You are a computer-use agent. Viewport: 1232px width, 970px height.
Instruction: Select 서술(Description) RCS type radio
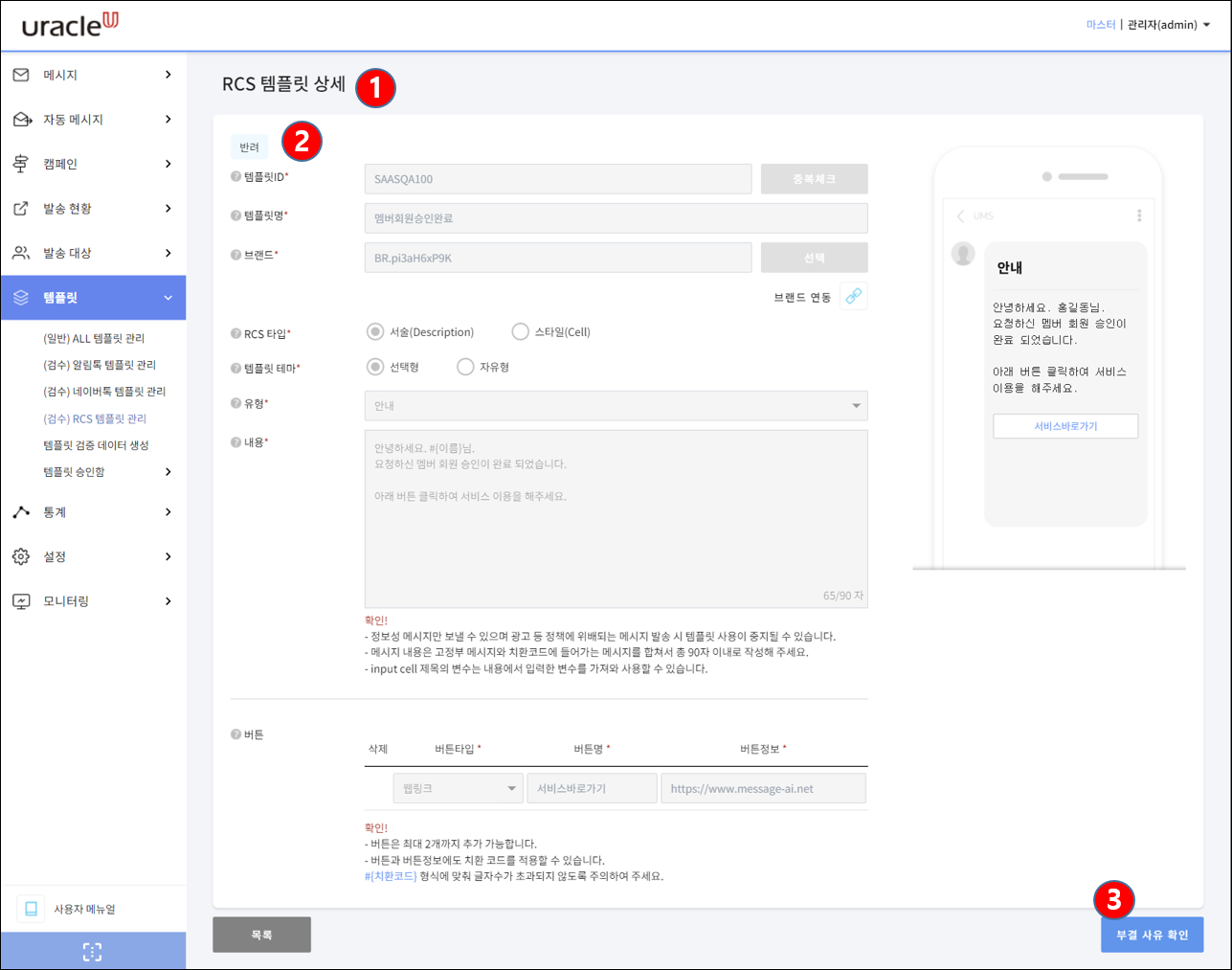pos(375,331)
